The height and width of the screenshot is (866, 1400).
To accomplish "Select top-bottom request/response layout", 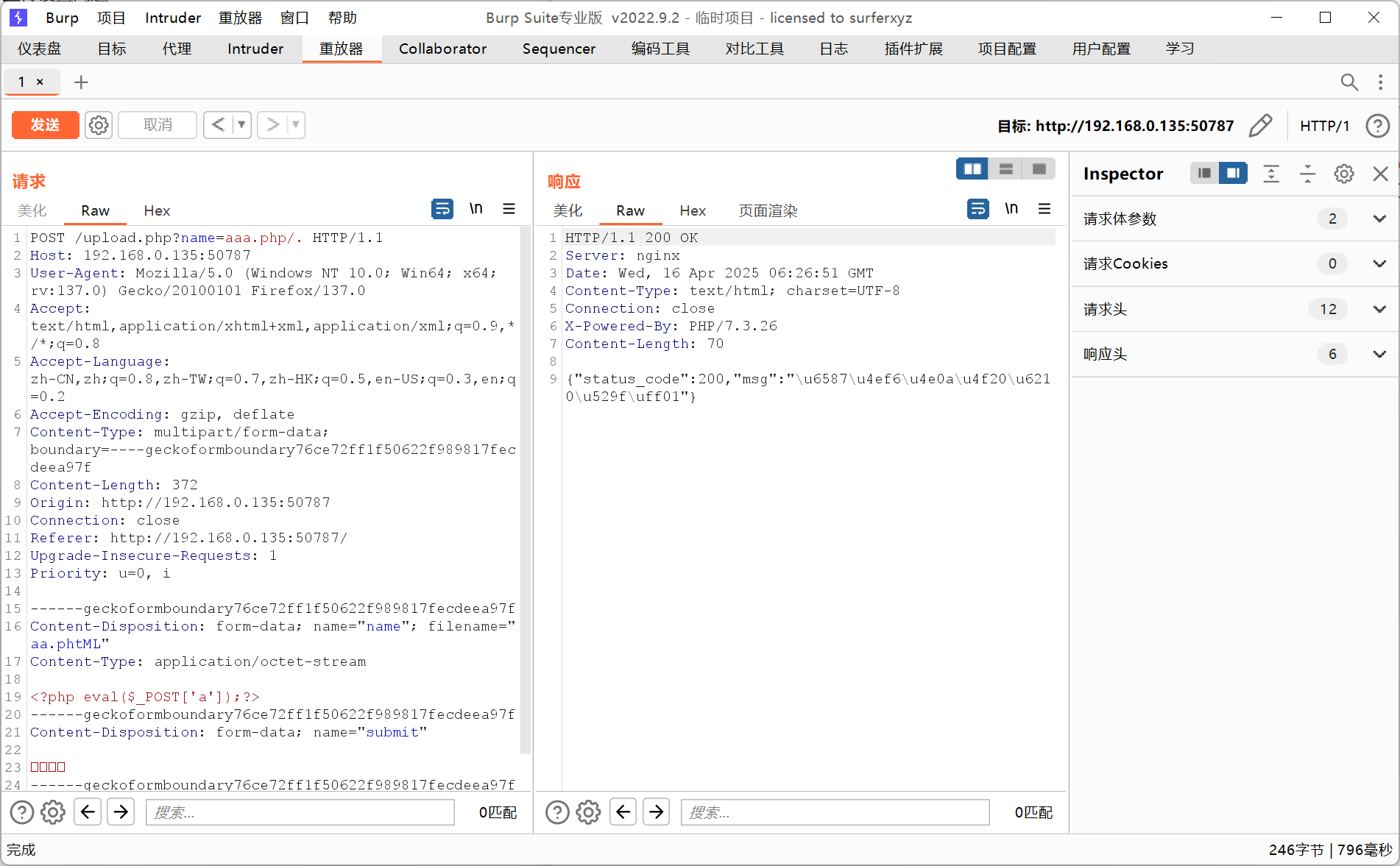I will [x=1005, y=169].
